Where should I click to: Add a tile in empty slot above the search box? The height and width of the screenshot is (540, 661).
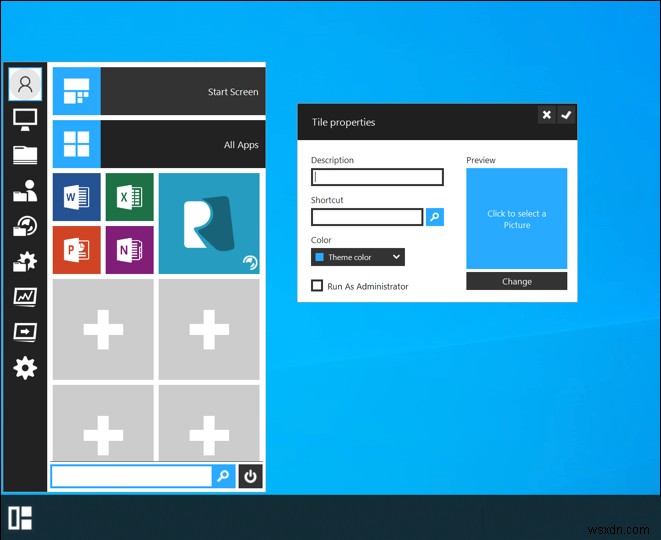(x=103, y=423)
